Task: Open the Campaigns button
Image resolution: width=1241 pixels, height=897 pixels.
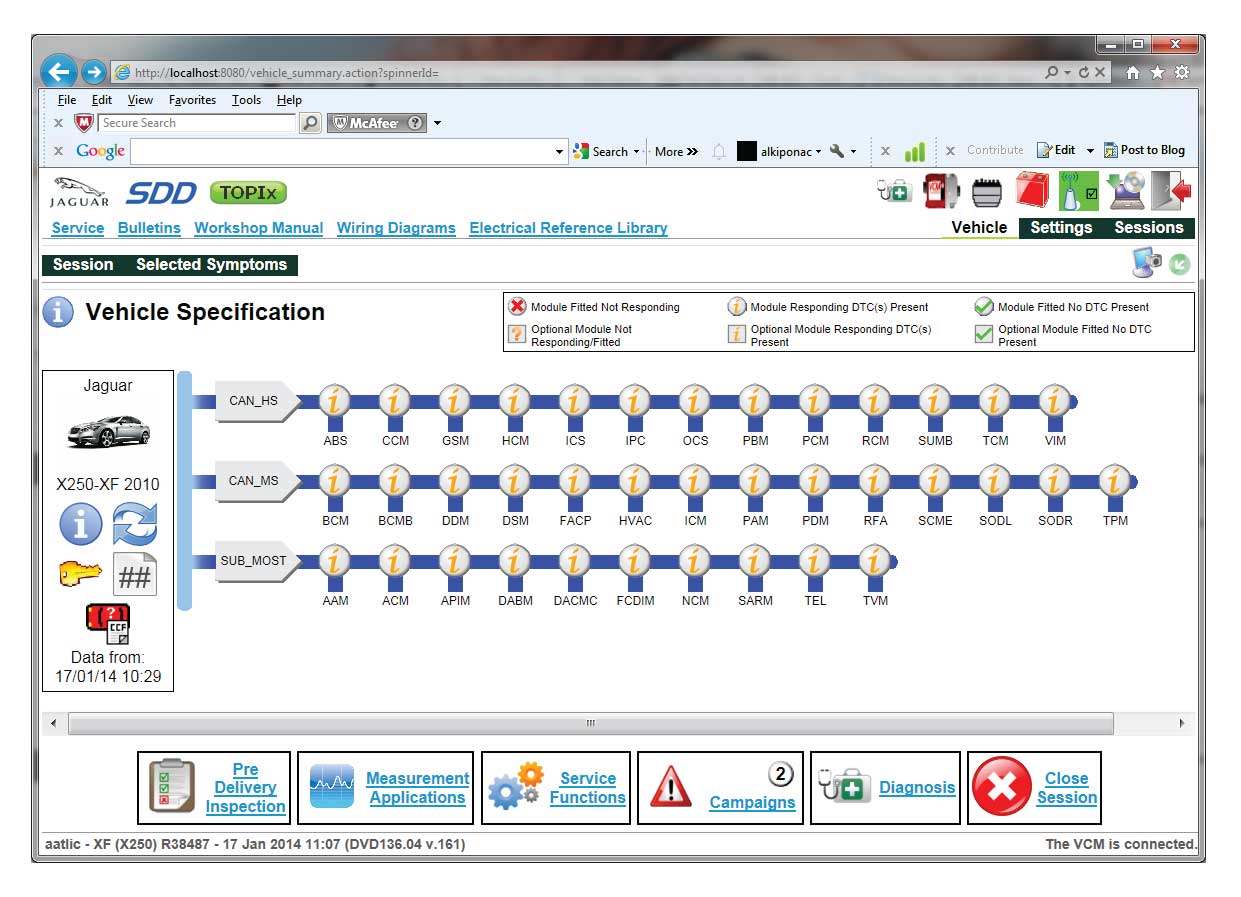Action: (720, 788)
